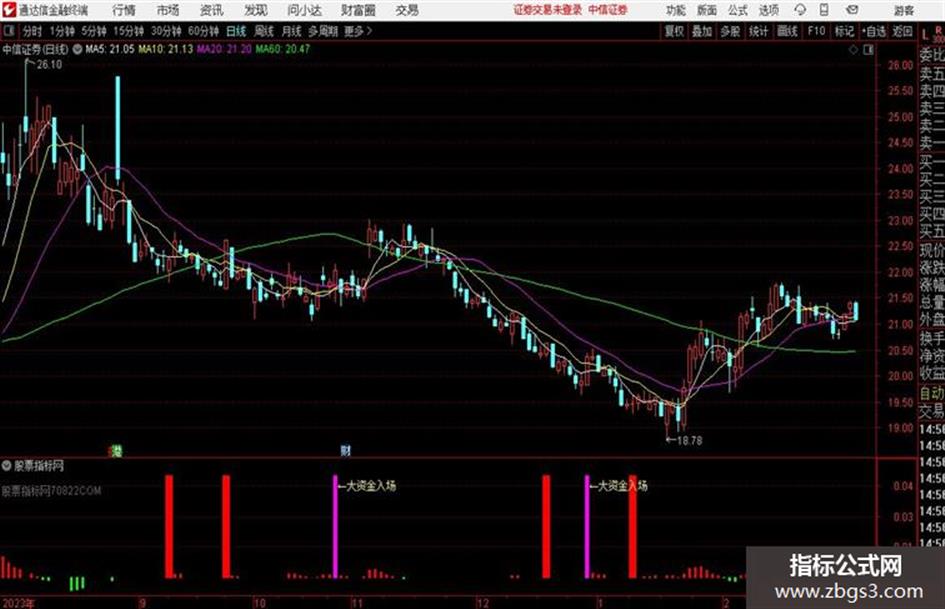Click the diamond icon at chart top right
Screen dimensions: 945x609
pos(853,50)
